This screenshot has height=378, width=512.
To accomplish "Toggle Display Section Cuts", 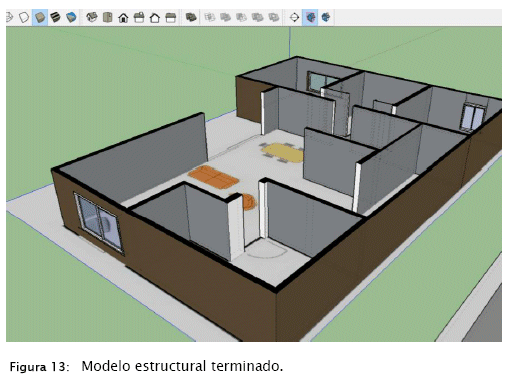I will coord(326,17).
